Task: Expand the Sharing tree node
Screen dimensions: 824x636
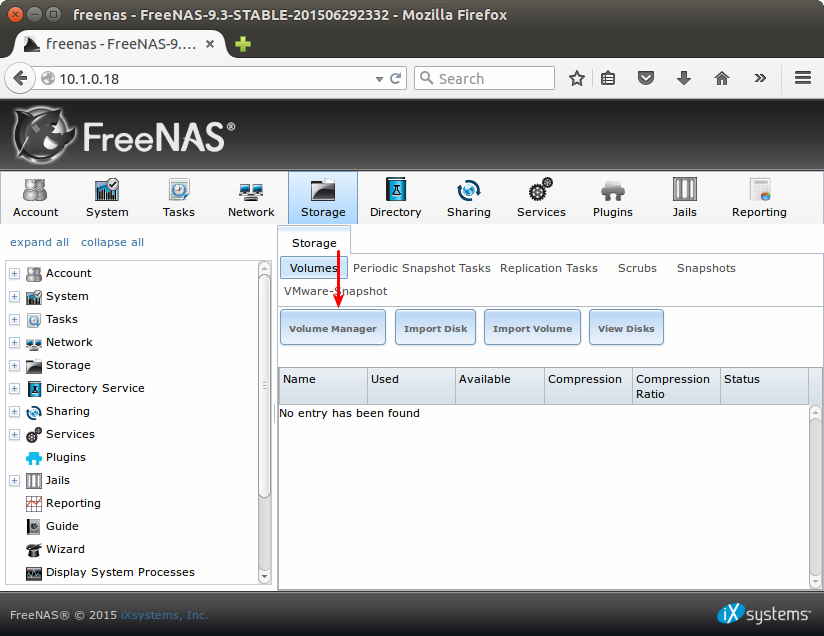Action: (15, 412)
